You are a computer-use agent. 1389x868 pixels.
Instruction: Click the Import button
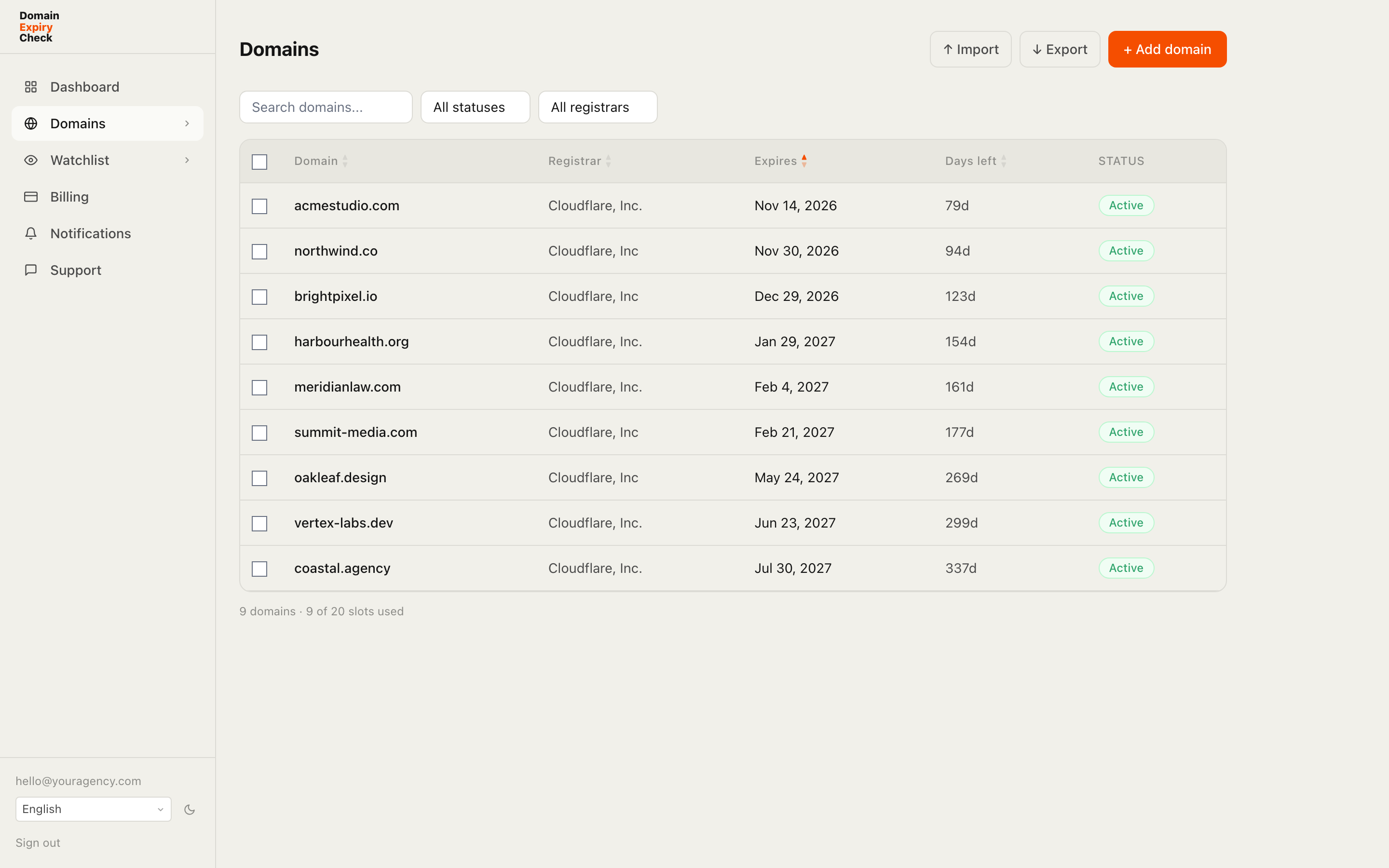[x=970, y=49]
